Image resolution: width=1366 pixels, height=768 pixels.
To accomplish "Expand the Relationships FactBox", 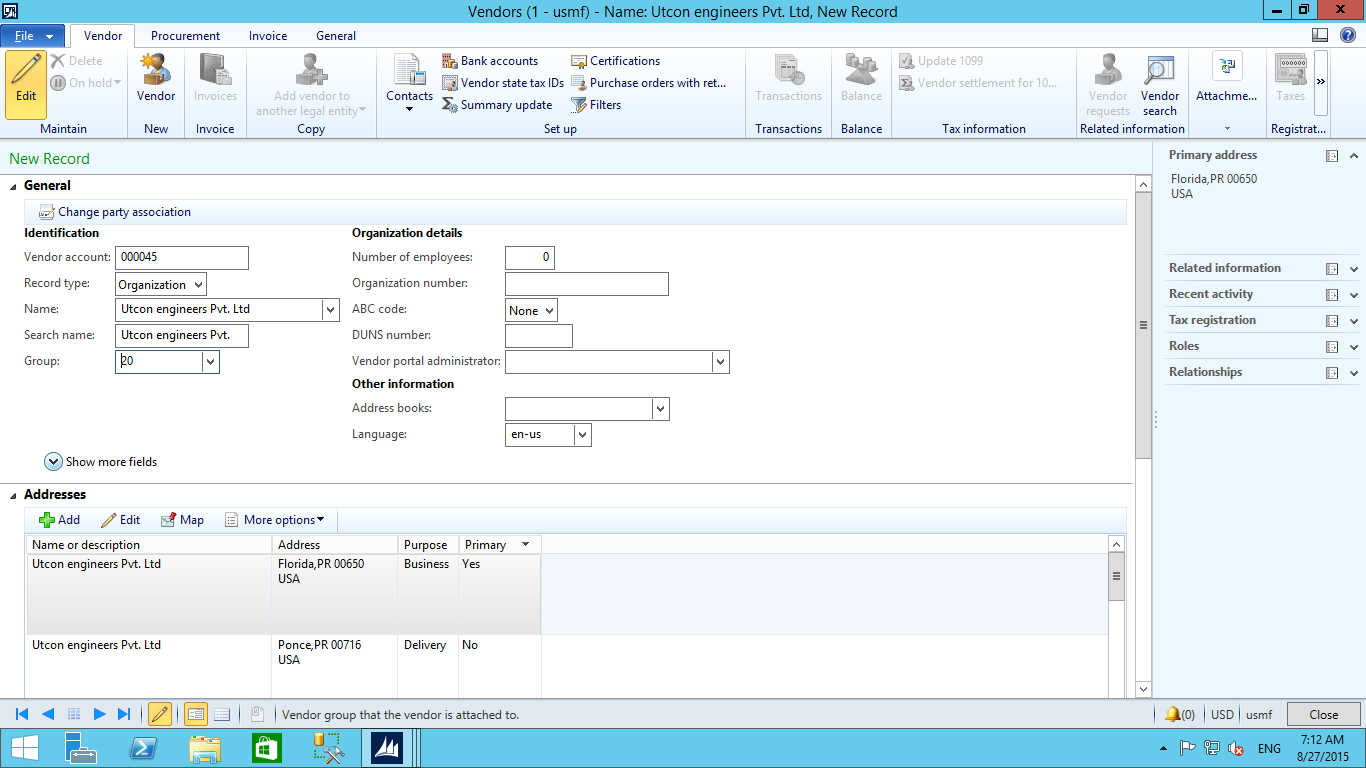I will pos(1354,373).
